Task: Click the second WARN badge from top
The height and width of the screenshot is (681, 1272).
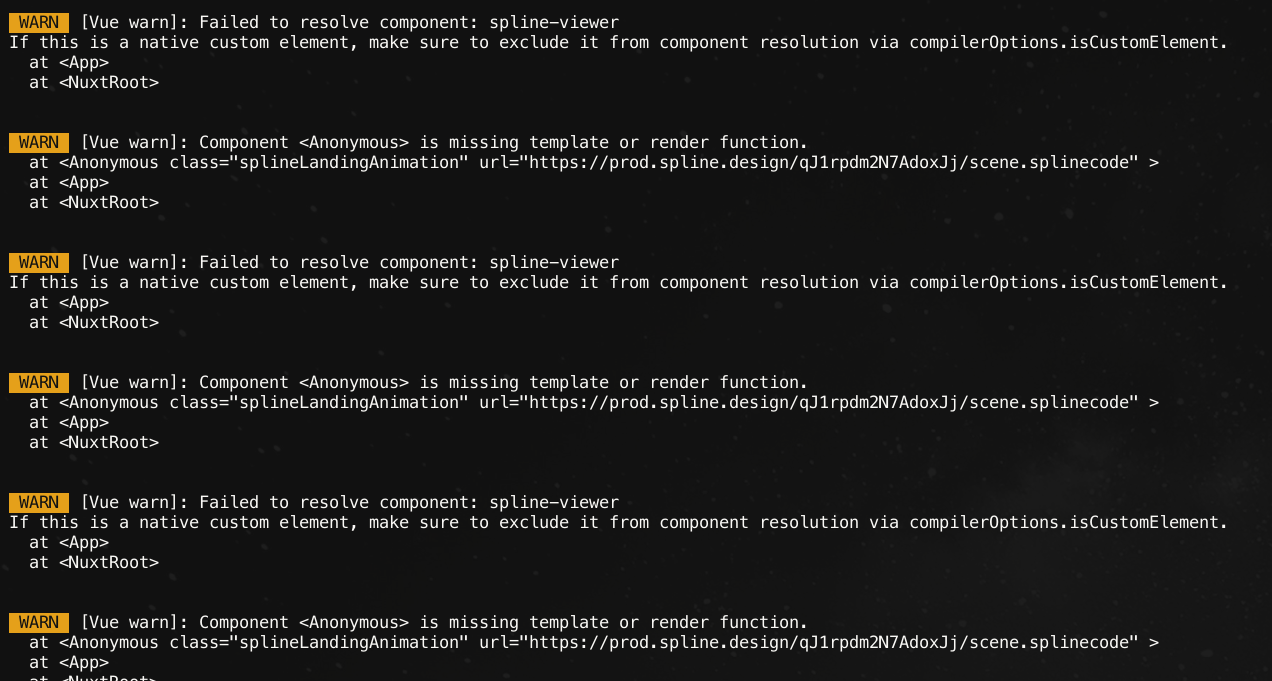Action: 39,142
